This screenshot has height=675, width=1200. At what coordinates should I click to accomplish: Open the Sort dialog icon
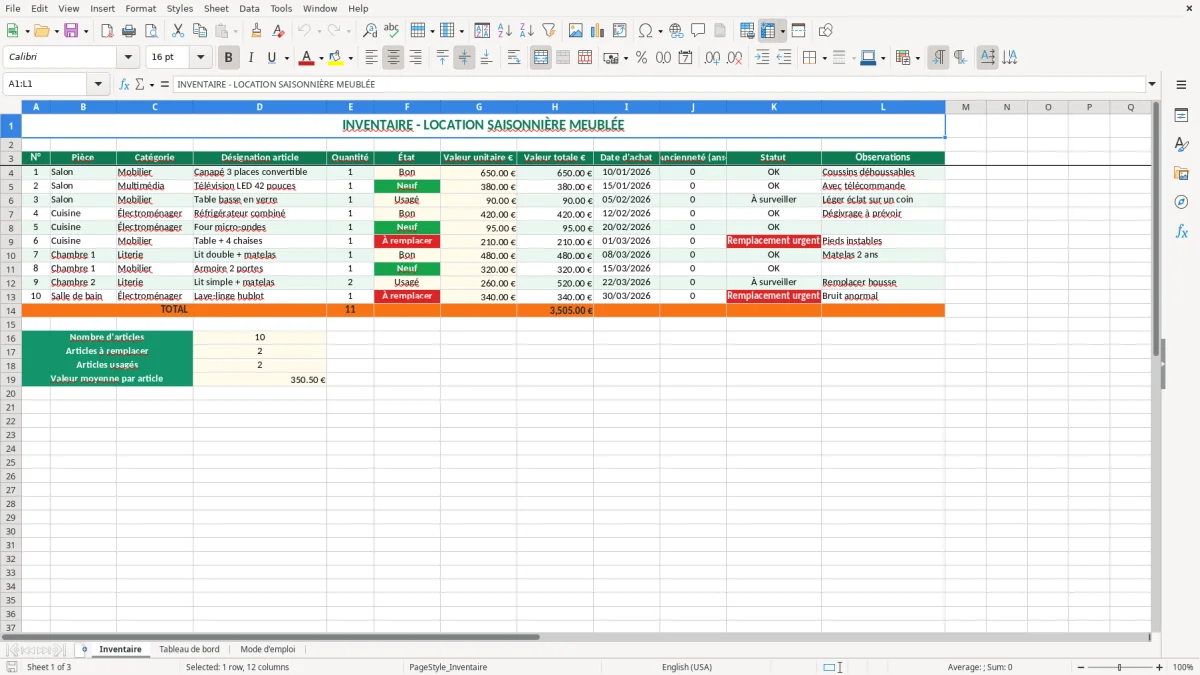[482, 31]
